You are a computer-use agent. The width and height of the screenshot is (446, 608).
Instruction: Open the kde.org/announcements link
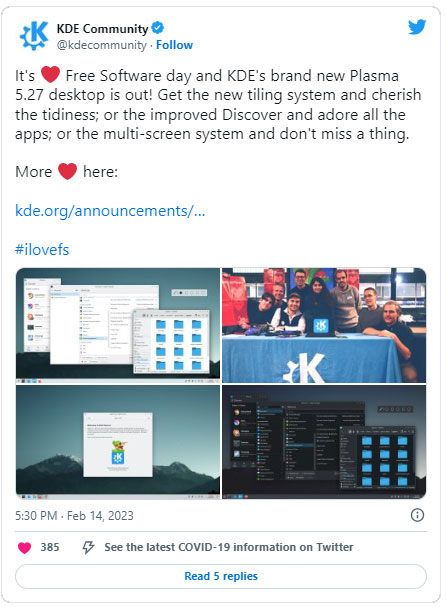click(x=110, y=211)
